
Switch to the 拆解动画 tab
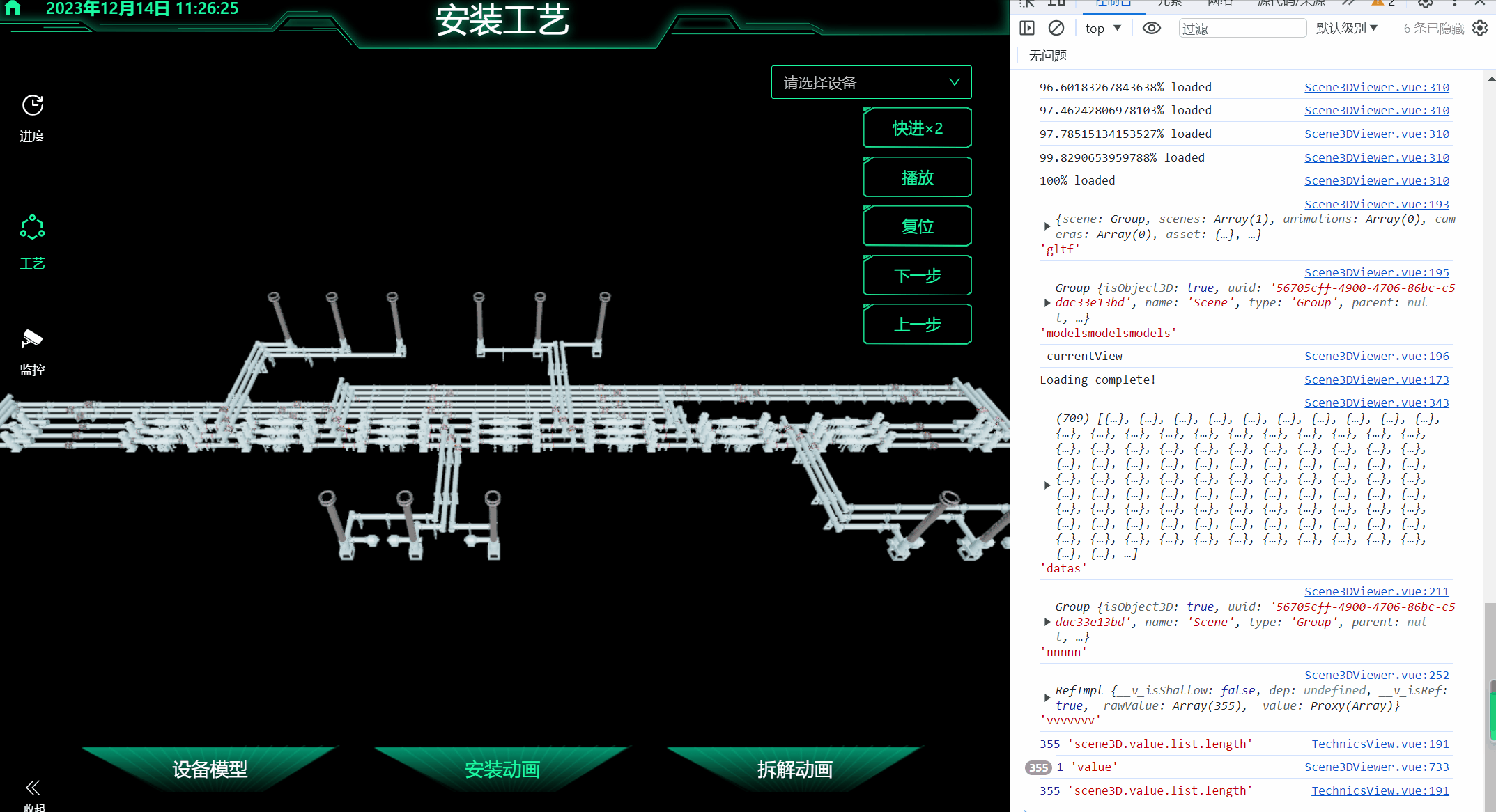[794, 769]
